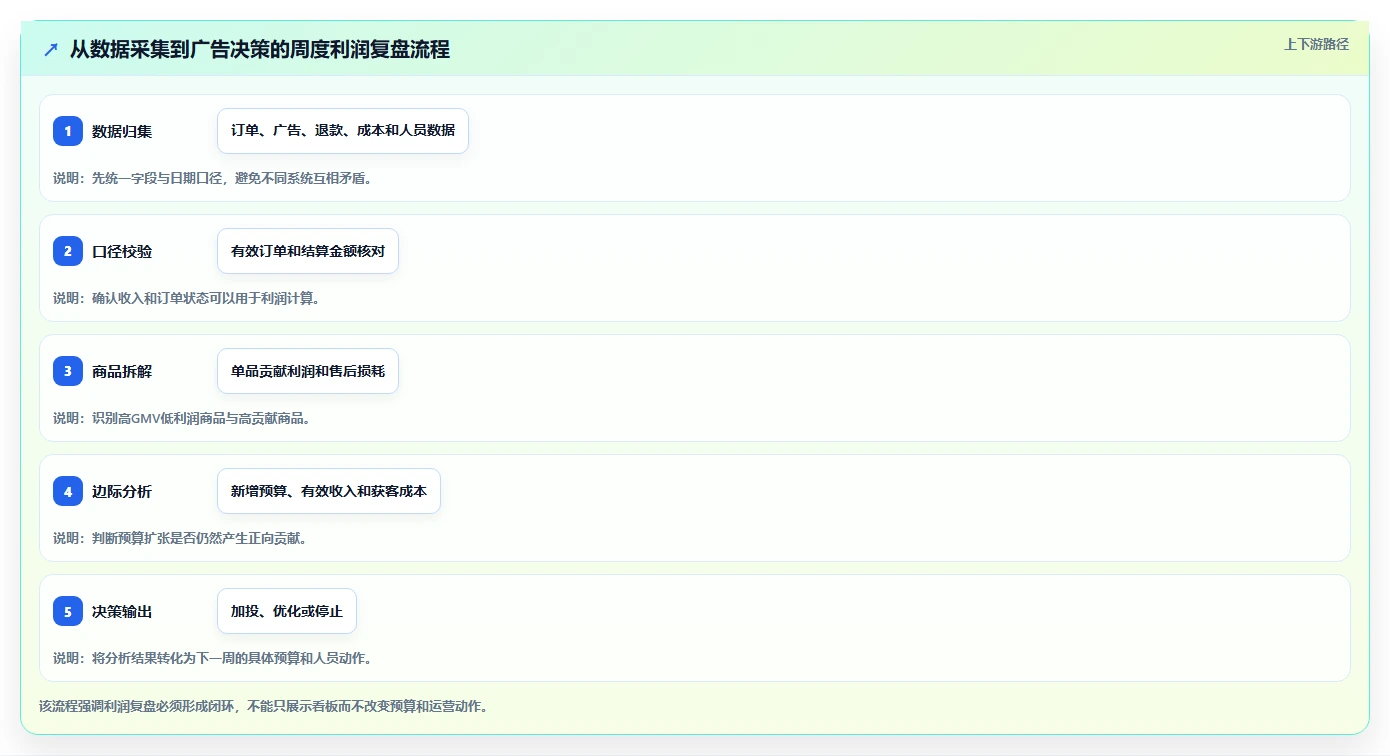
Task: Click the 商品拆解 step title
Action: (x=122, y=371)
